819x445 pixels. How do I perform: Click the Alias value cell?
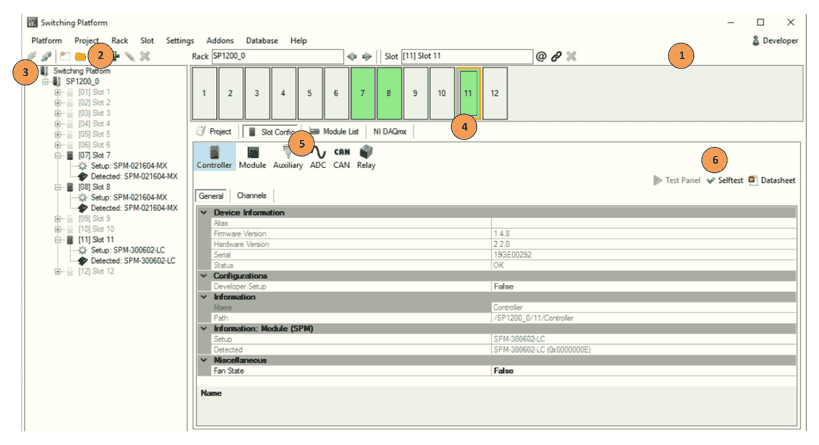(x=644, y=223)
